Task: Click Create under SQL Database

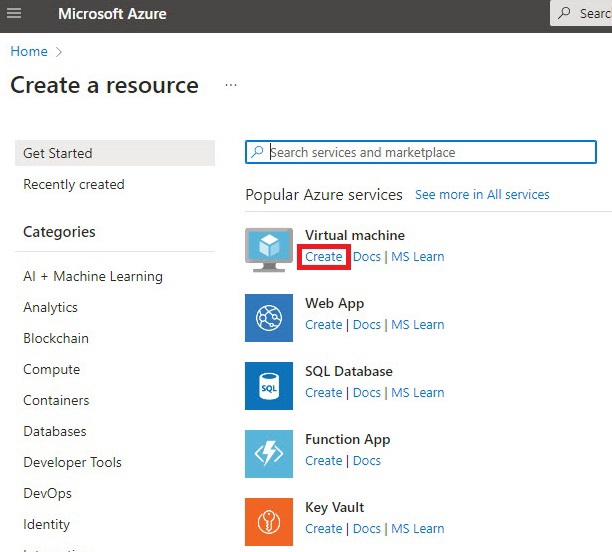Action: tap(324, 392)
